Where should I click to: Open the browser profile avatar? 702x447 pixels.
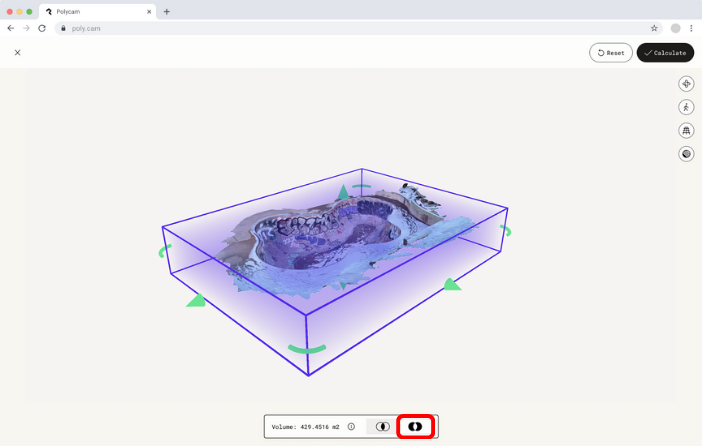pos(676,28)
